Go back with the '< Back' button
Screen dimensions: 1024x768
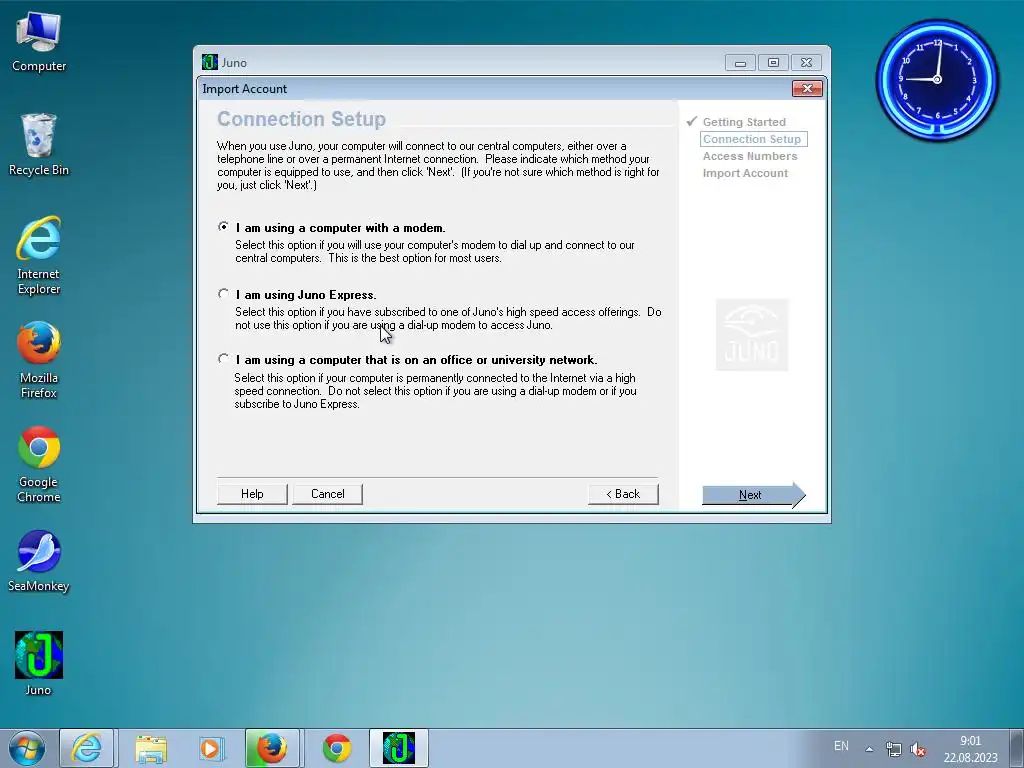pyautogui.click(x=623, y=494)
